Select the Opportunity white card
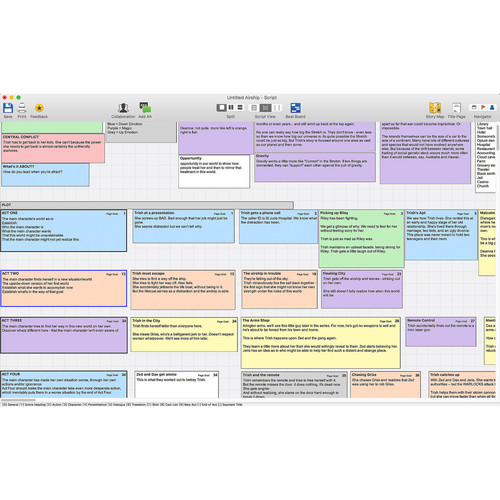The height and width of the screenshot is (500, 500). click(214, 171)
